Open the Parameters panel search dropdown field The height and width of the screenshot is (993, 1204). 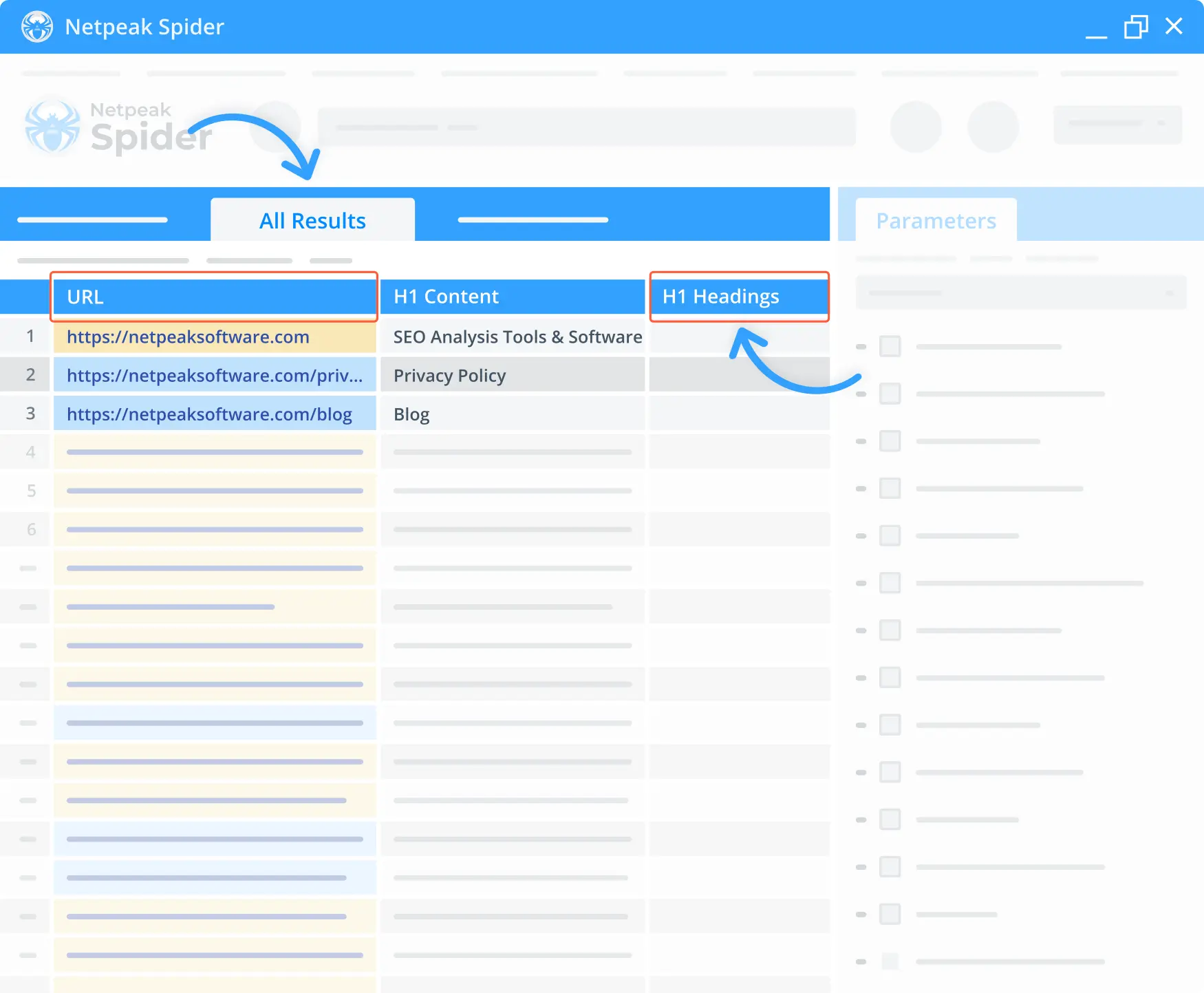(x=1021, y=292)
